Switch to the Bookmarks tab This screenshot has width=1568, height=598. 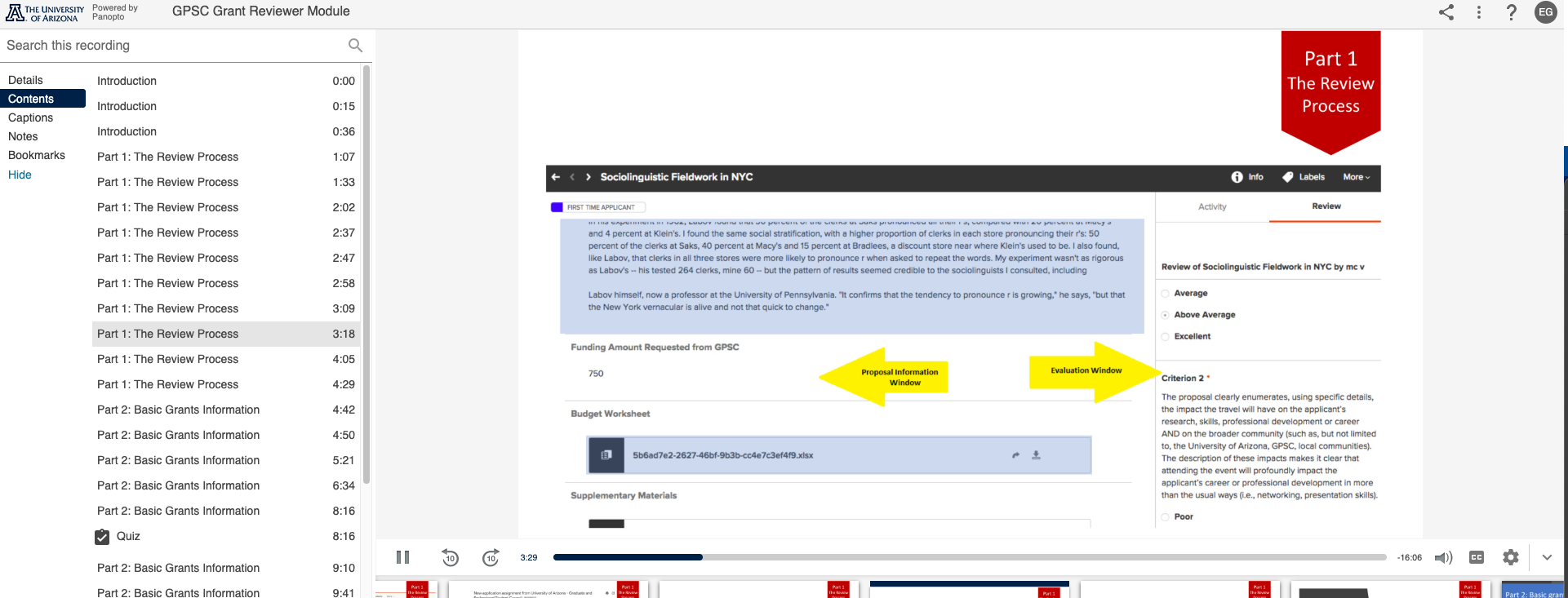click(x=37, y=155)
